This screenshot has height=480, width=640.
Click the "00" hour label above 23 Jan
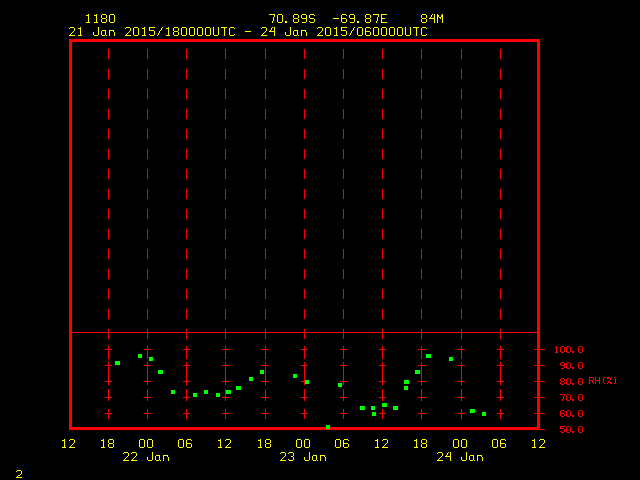pos(303,444)
